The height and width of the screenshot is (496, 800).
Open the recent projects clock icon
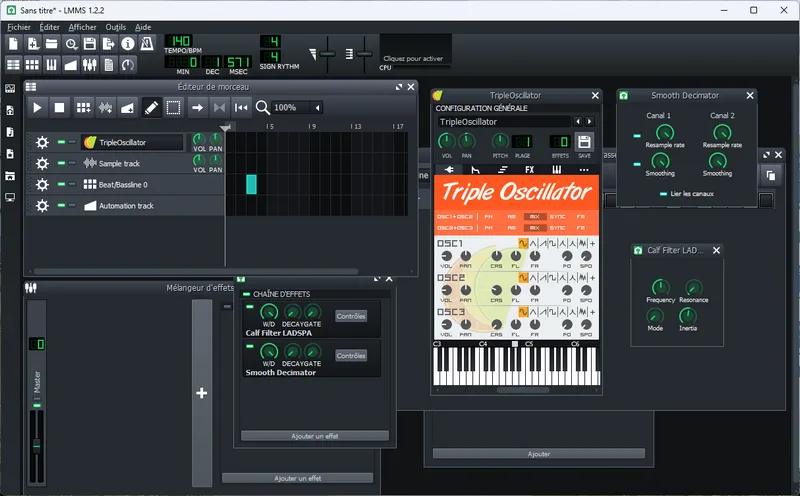pos(71,44)
